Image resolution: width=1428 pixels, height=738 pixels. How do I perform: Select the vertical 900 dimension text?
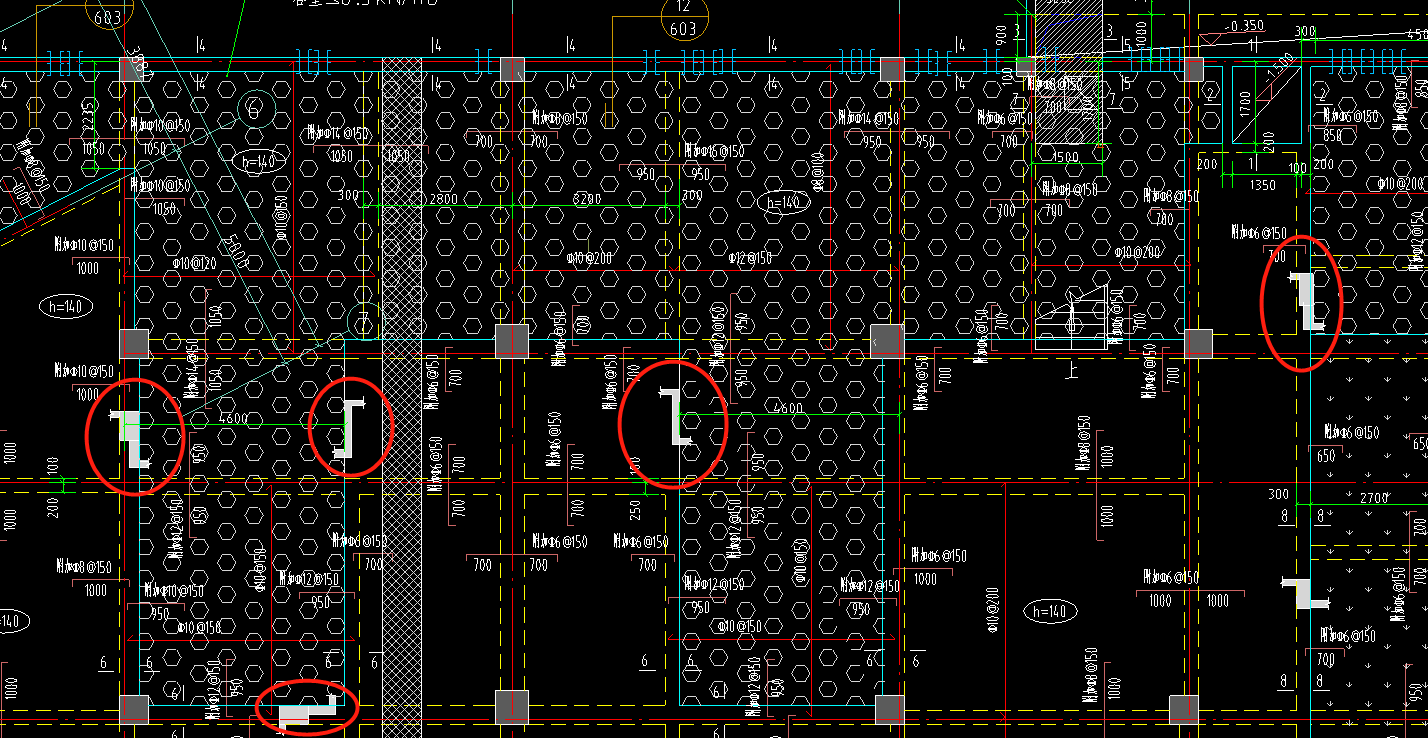(x=1002, y=36)
